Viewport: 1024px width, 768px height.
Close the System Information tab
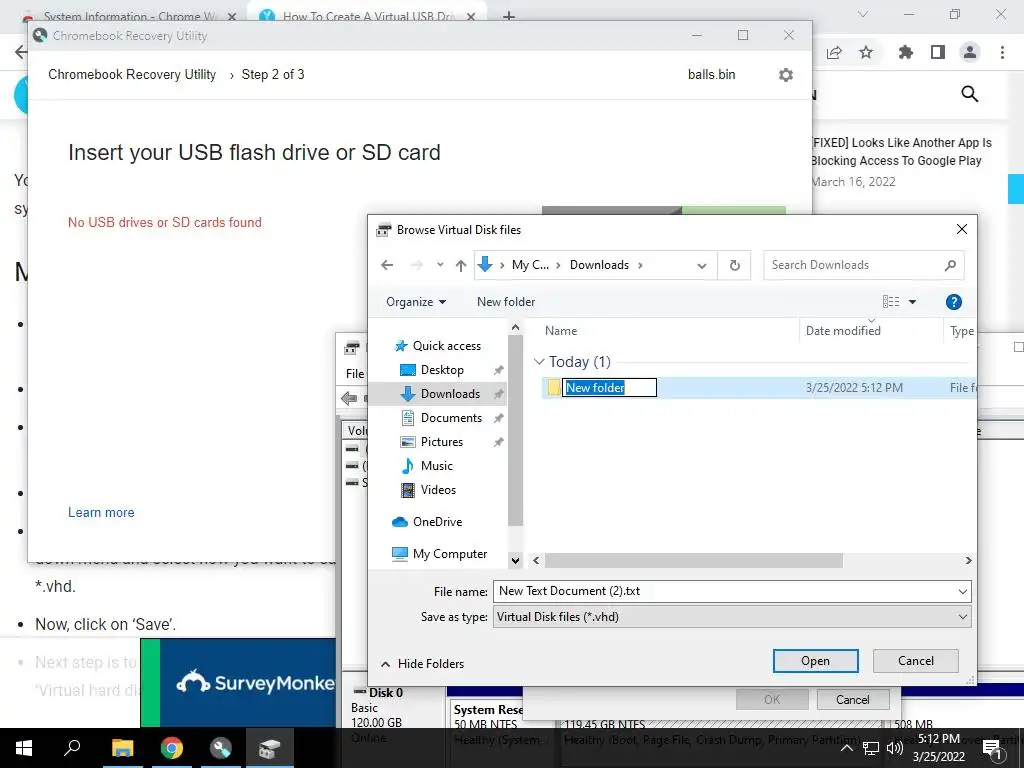click(x=232, y=16)
